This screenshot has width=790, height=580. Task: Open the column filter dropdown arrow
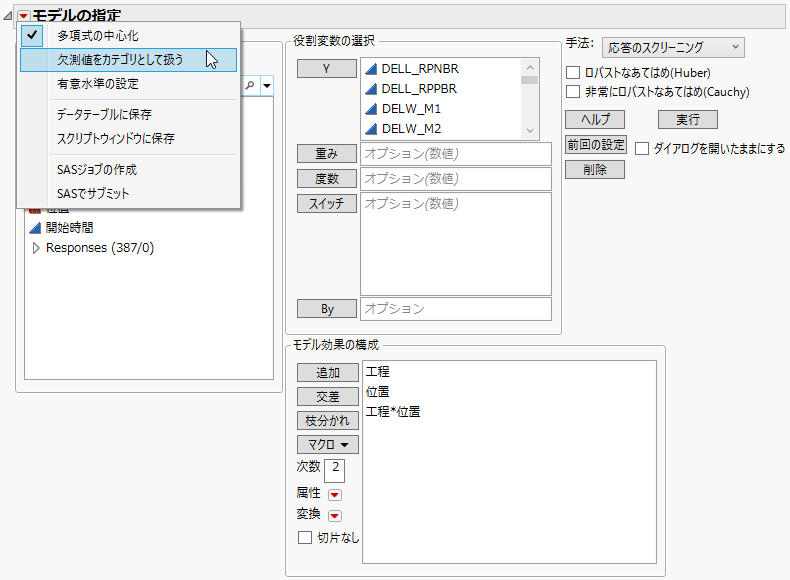(x=267, y=86)
